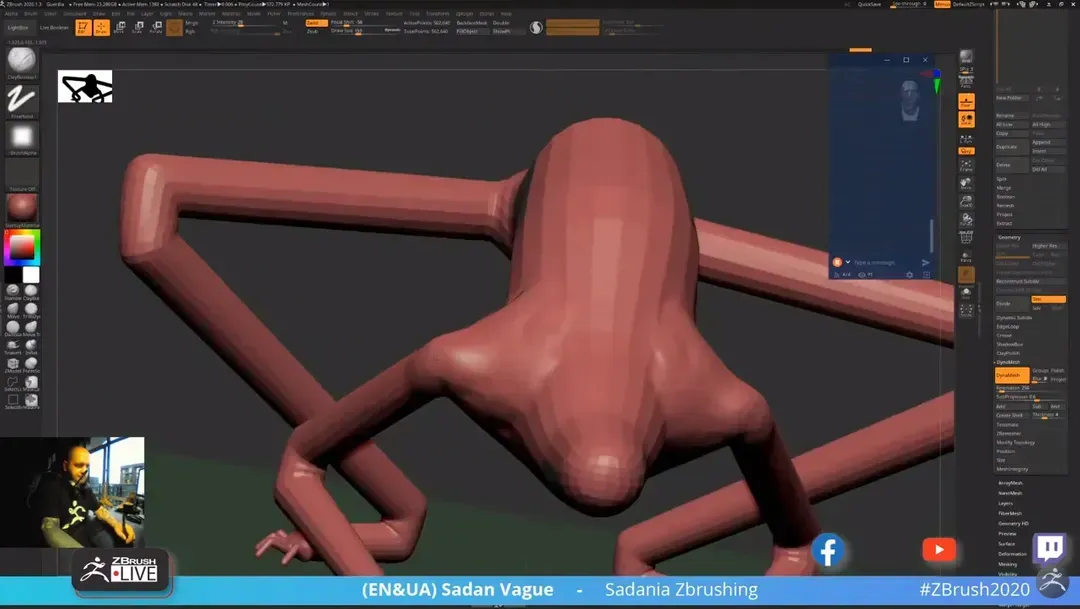
Task: Activate the Edit mode button
Action: pos(83,27)
